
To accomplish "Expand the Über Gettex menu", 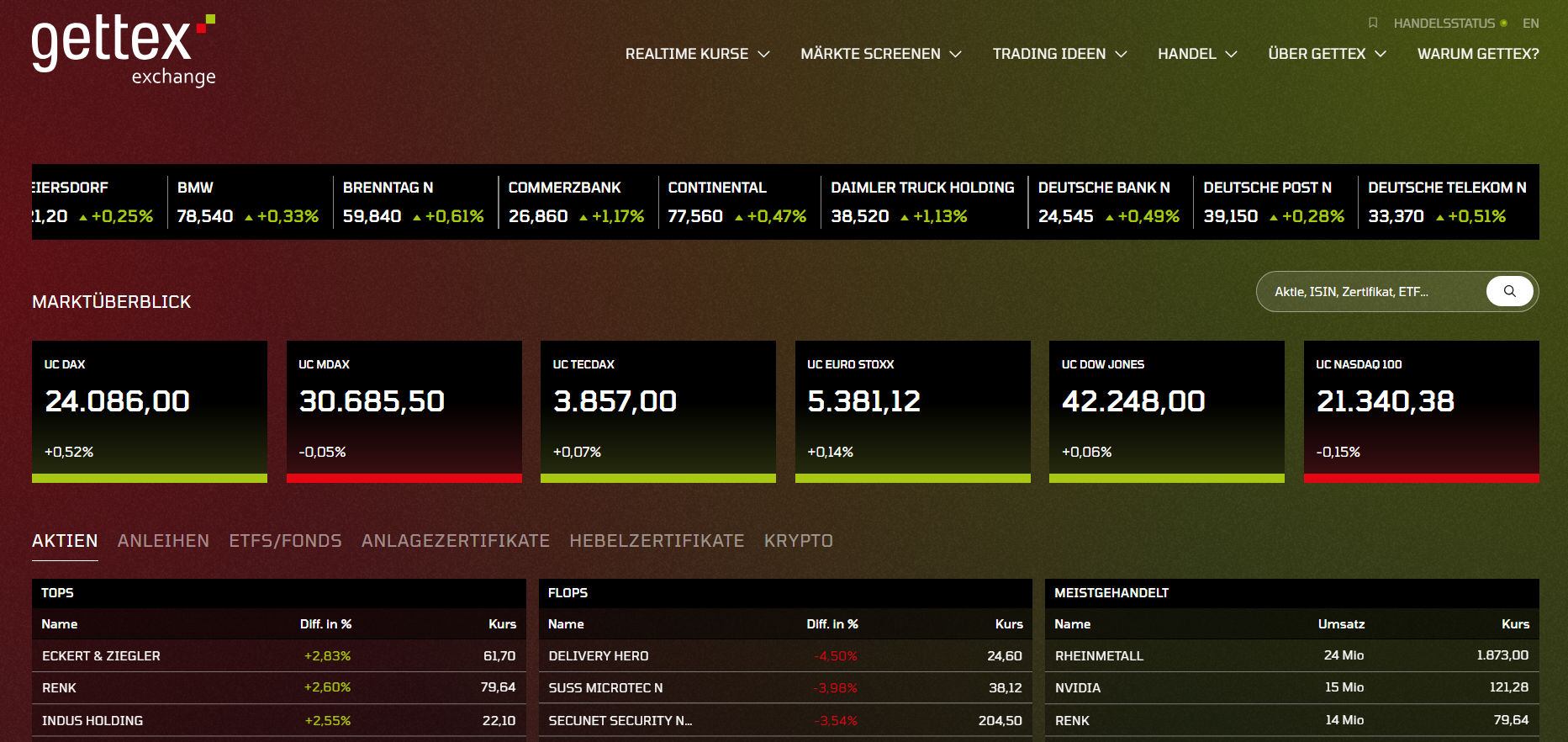I will coord(1327,54).
